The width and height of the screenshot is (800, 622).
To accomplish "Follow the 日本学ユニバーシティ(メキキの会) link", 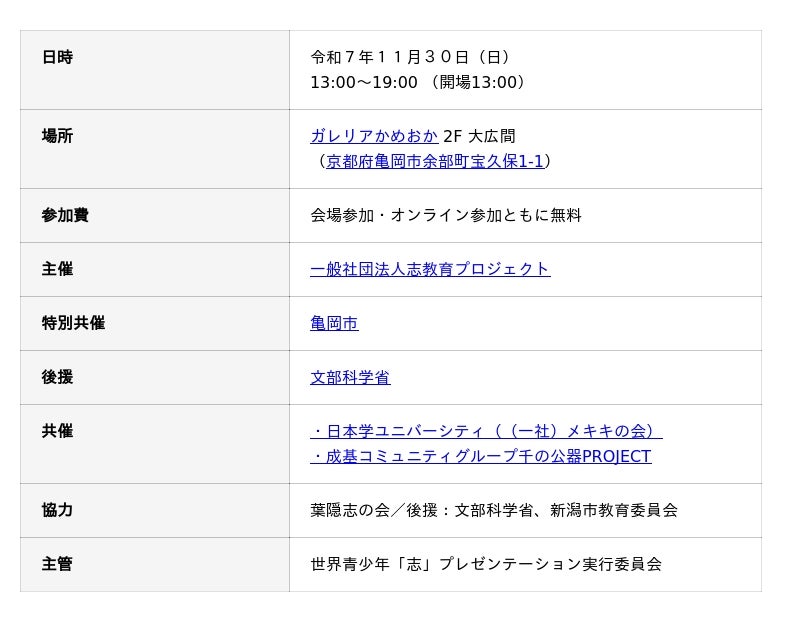I will [x=486, y=431].
